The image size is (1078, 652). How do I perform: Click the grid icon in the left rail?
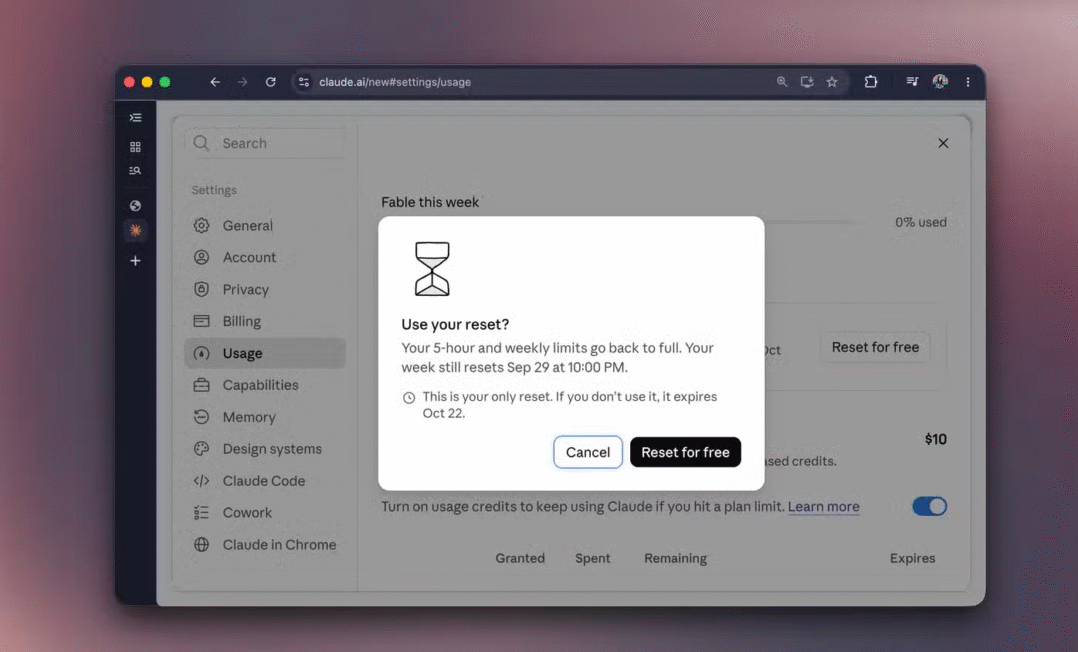pyautogui.click(x=135, y=147)
